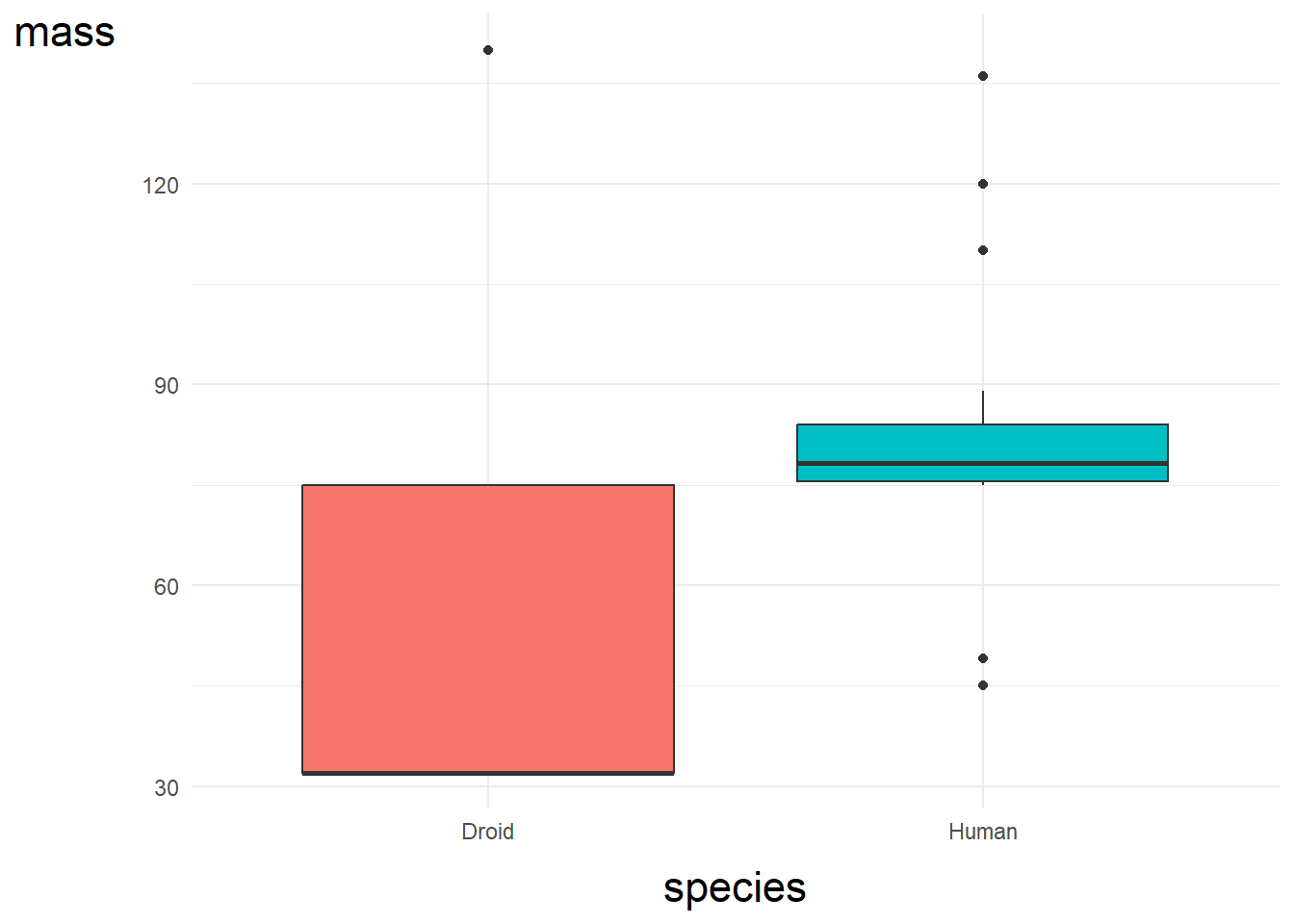The image size is (1294, 924).
Task: Click the red Droid box fill
Action: [x=488, y=626]
